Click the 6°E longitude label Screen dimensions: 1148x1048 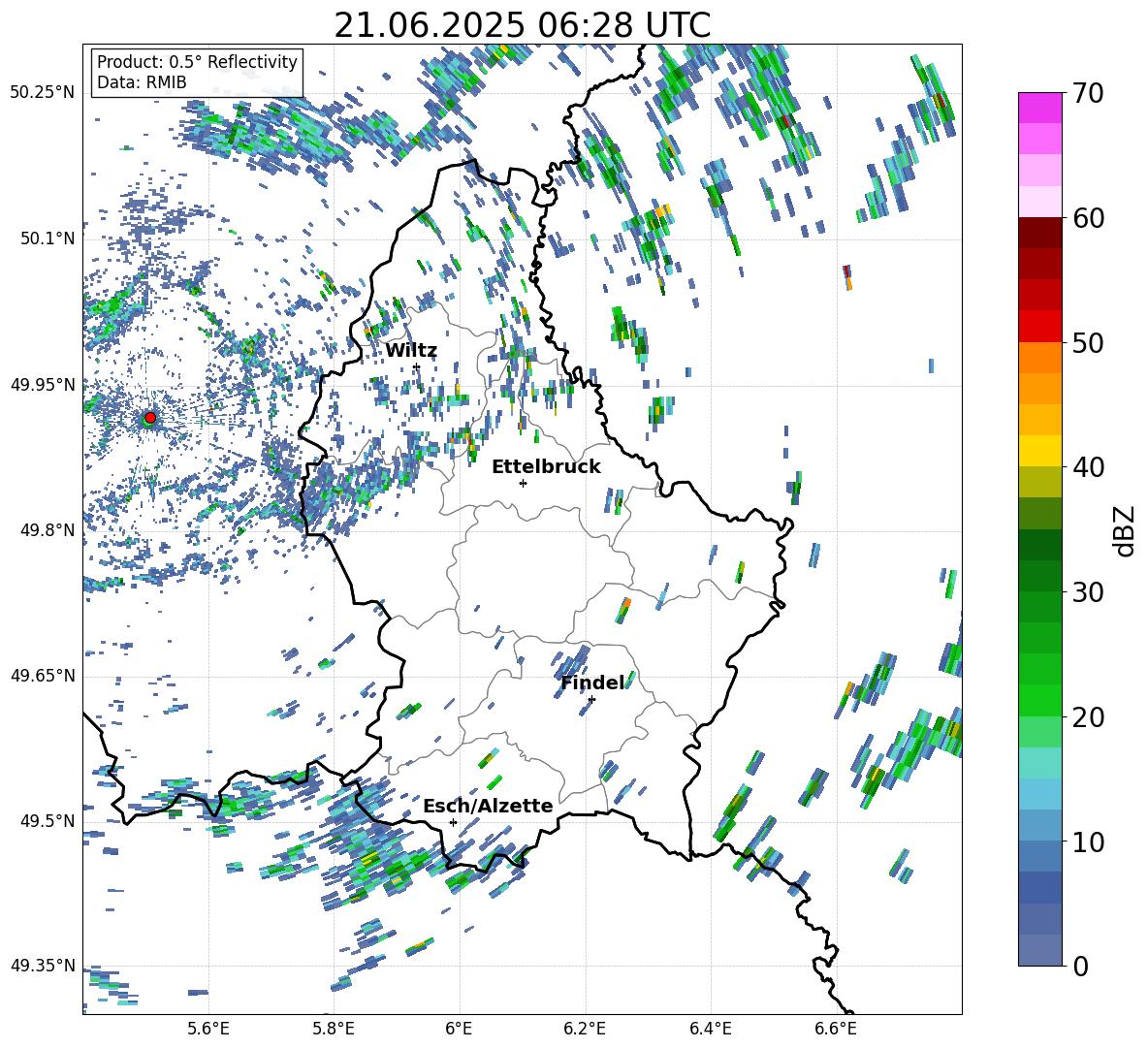point(459,1029)
